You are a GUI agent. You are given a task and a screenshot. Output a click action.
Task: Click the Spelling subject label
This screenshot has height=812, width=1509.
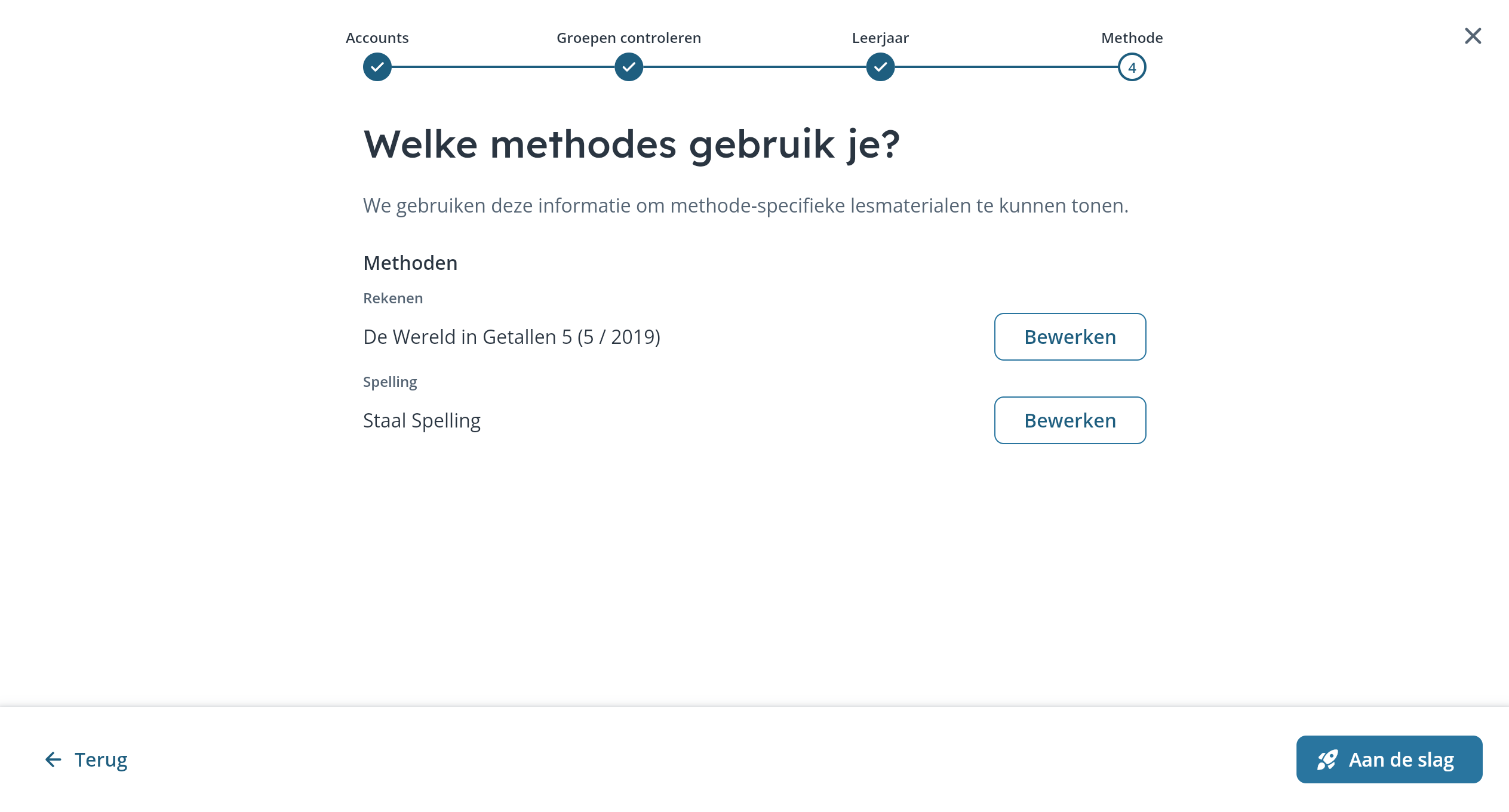tap(390, 382)
